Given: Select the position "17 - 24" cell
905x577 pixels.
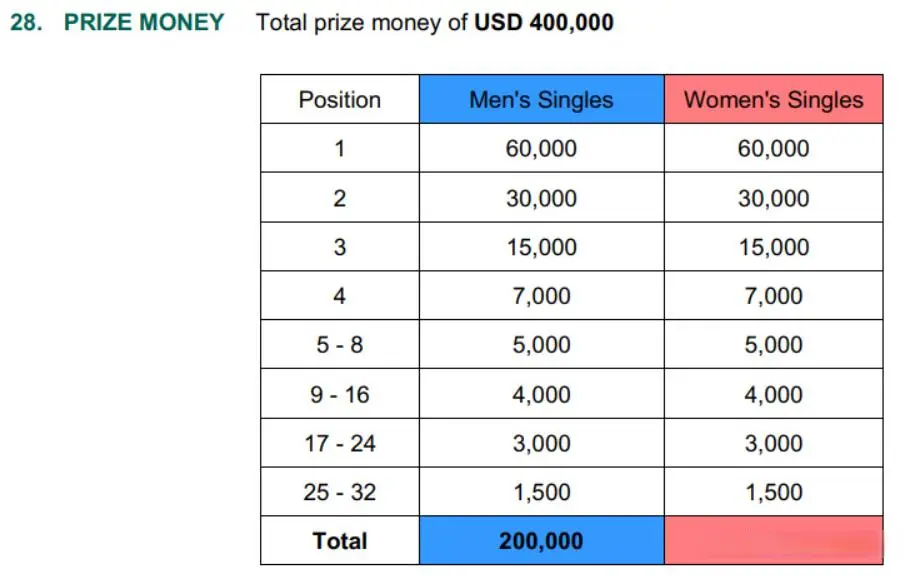Looking at the screenshot, I should (x=340, y=443).
